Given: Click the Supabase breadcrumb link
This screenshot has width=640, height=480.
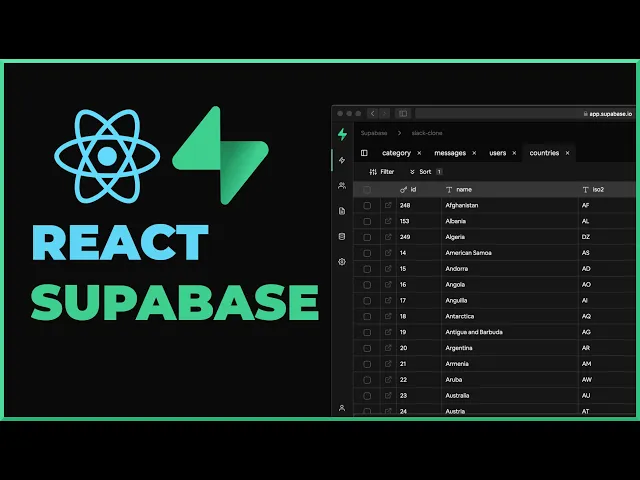Looking at the screenshot, I should (374, 133).
